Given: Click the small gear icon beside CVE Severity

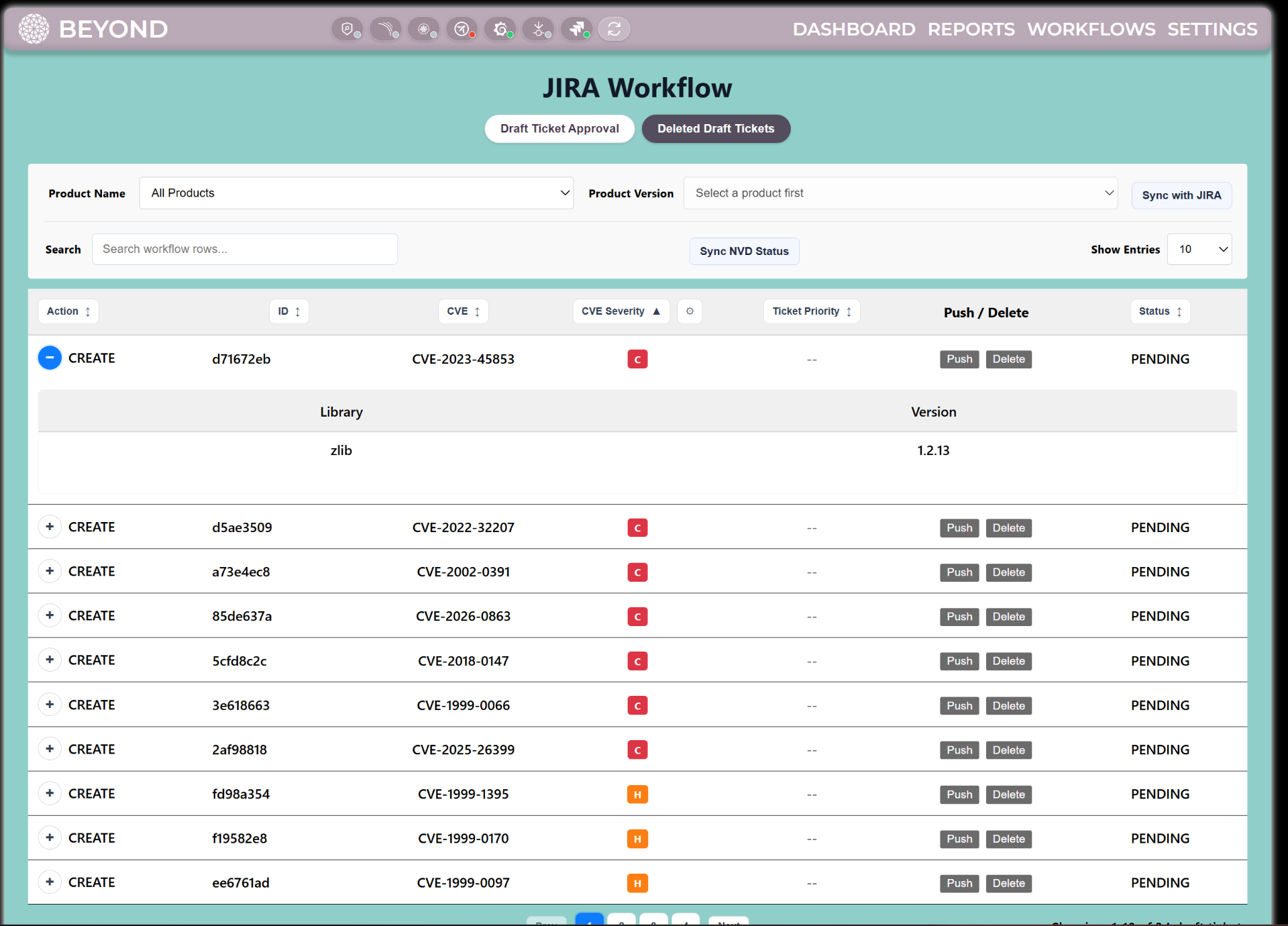Looking at the screenshot, I should click(x=690, y=311).
